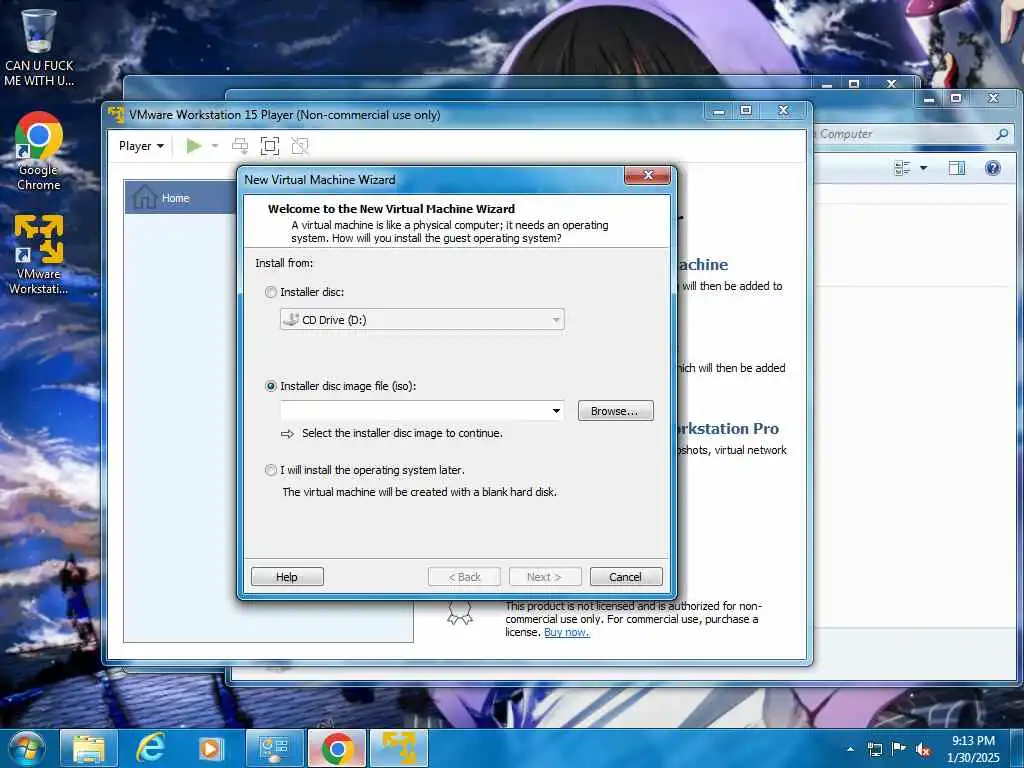
Task: Click the Chrome taskbar icon
Action: click(336, 748)
